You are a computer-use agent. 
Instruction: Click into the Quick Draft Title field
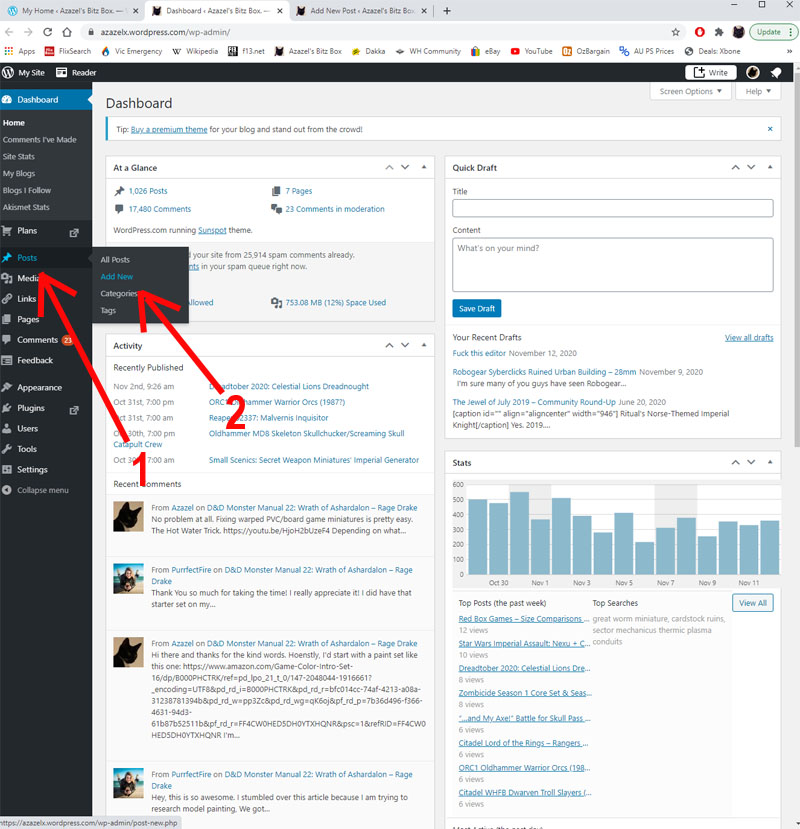(612, 208)
